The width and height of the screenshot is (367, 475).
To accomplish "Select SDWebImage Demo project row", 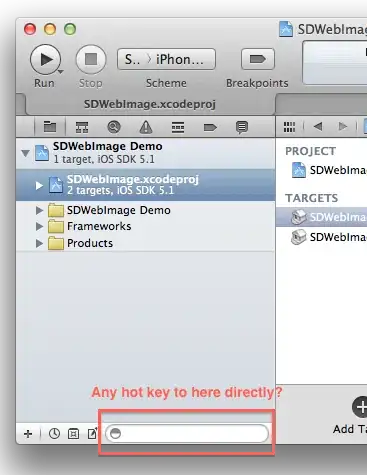I will [146, 153].
